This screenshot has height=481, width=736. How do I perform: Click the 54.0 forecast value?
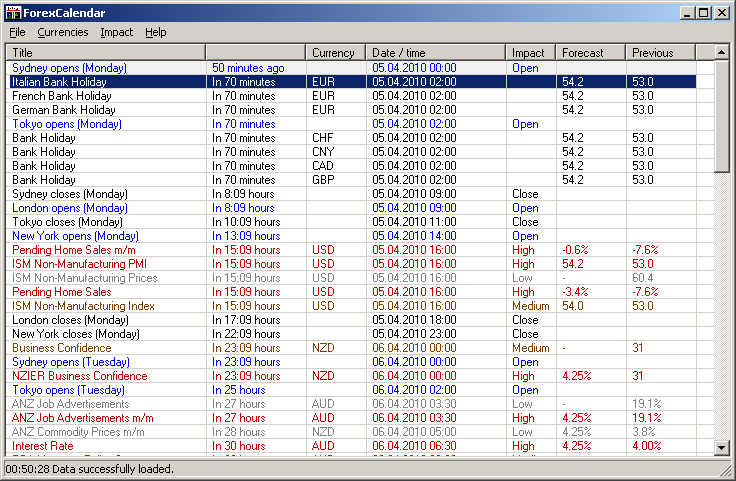tap(573, 306)
